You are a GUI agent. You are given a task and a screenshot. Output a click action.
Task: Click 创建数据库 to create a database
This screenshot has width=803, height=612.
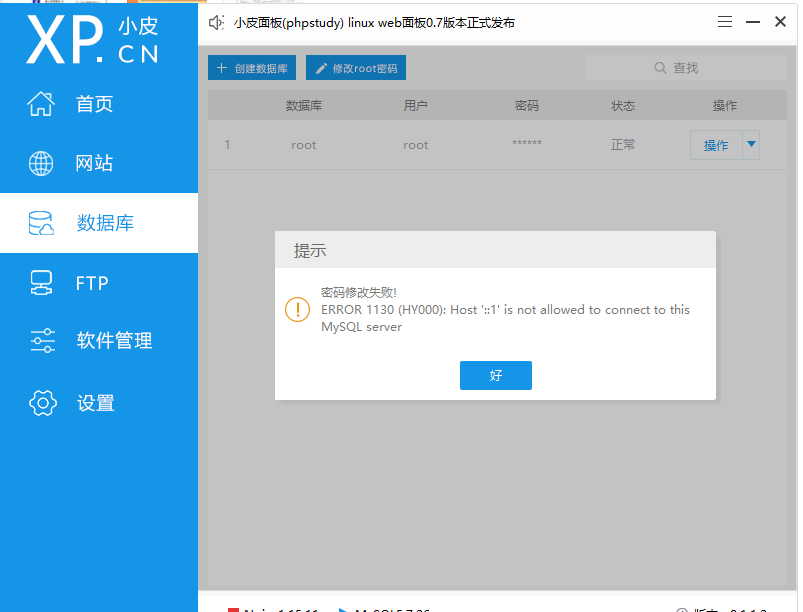tap(250, 67)
